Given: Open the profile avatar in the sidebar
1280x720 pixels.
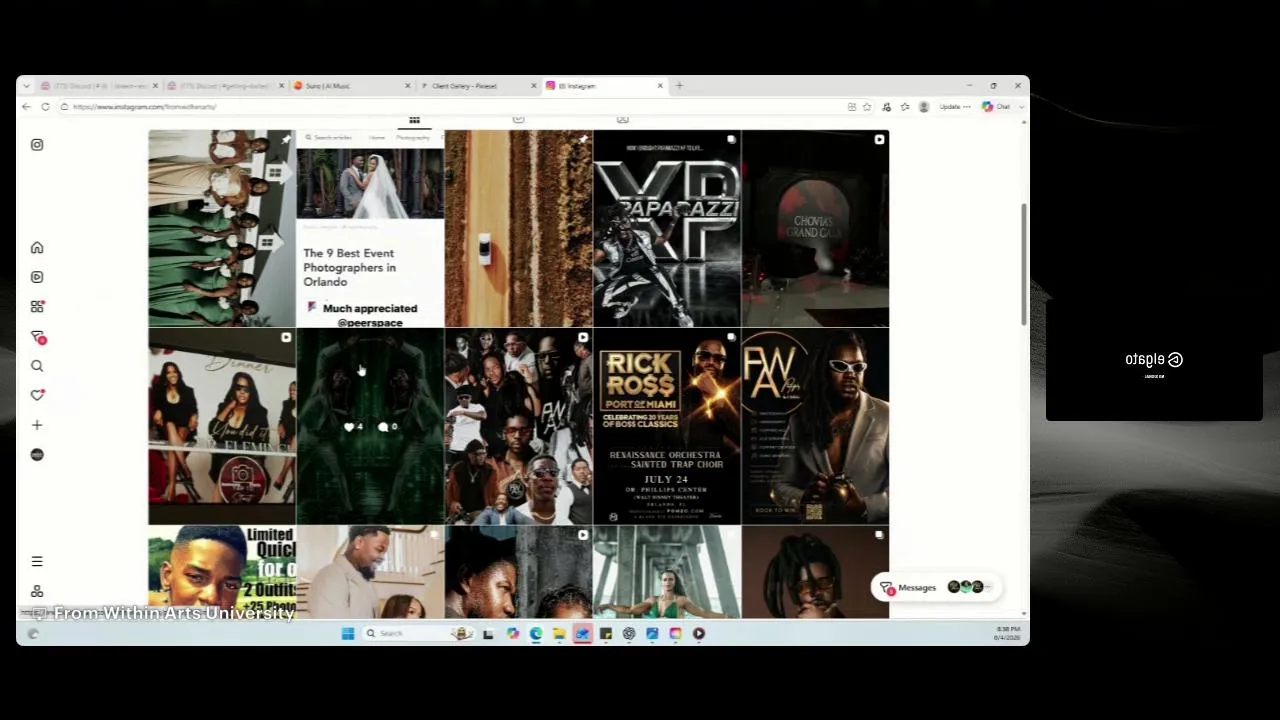Looking at the screenshot, I should click(37, 455).
